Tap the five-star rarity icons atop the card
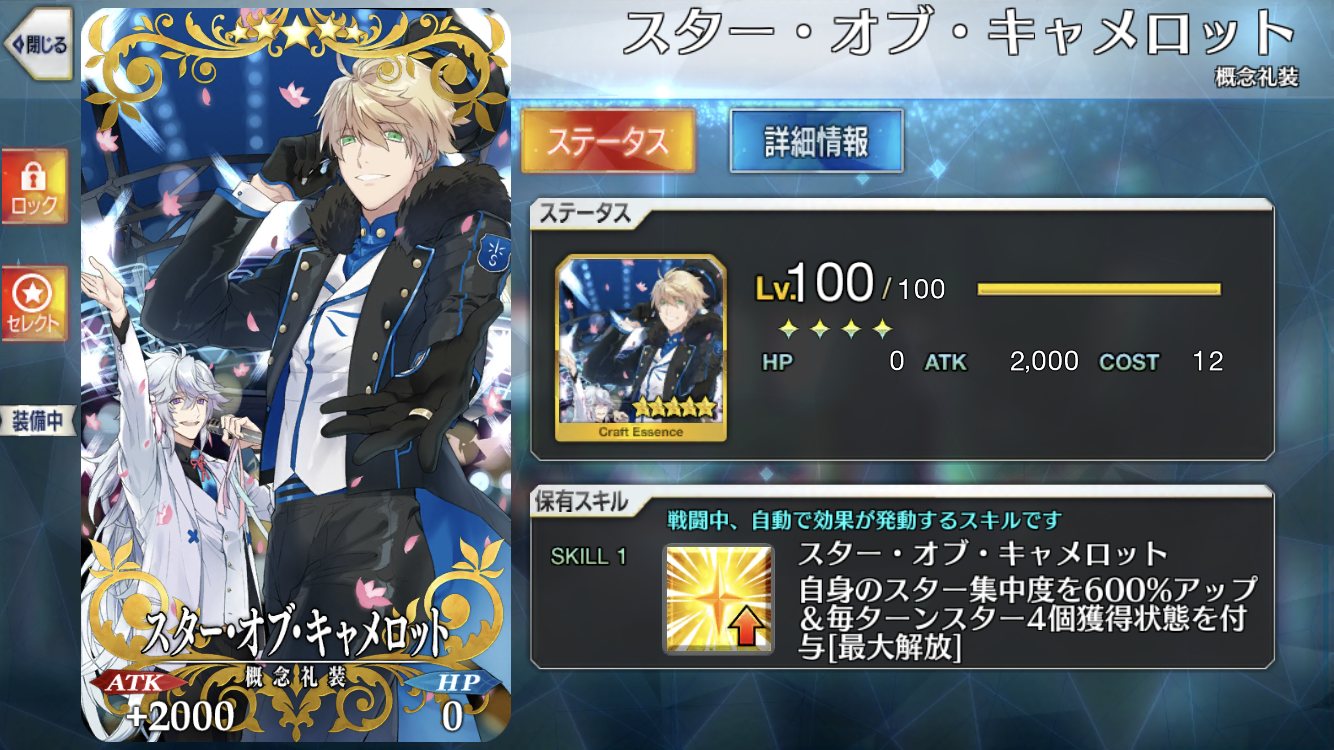Screen dimensions: 1334x750 [295, 33]
